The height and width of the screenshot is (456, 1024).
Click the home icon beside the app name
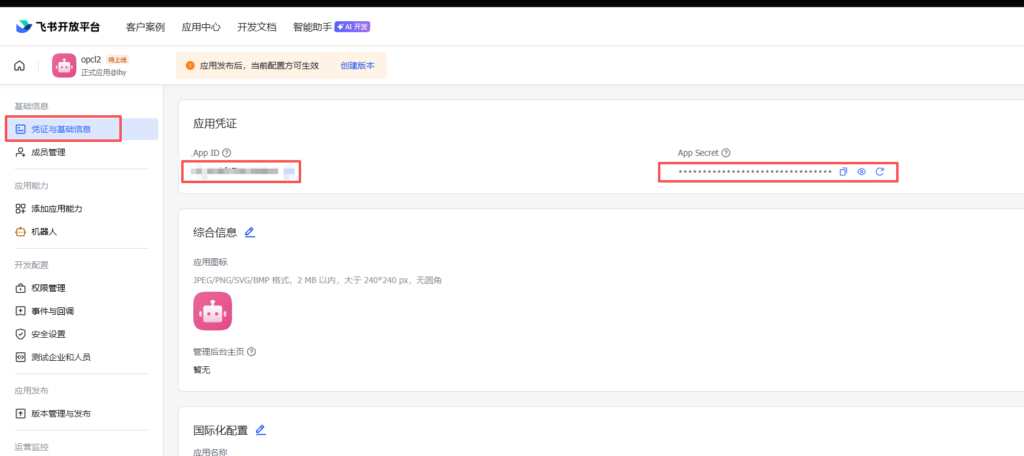coord(19,66)
